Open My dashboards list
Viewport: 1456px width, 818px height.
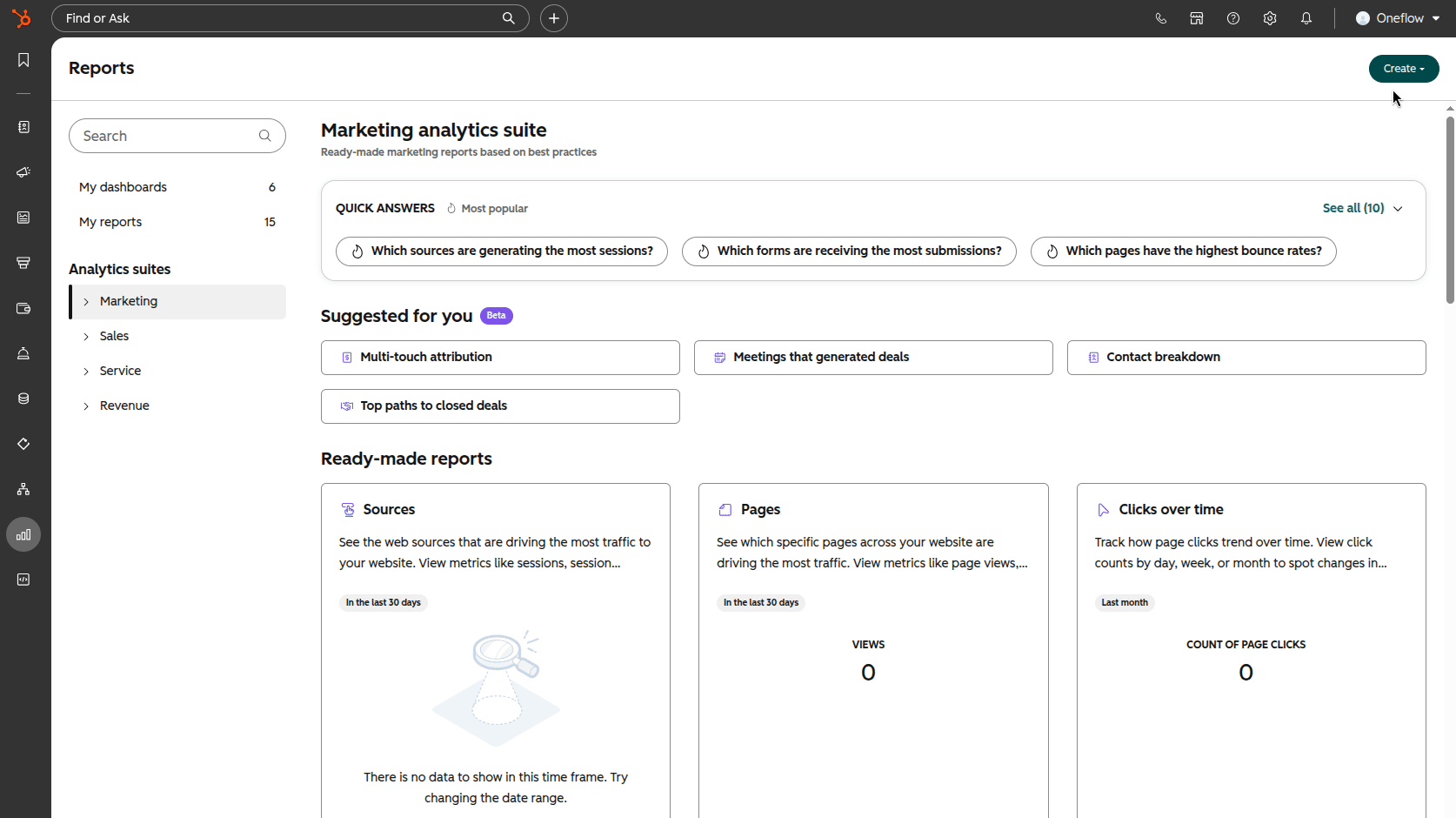(x=177, y=187)
